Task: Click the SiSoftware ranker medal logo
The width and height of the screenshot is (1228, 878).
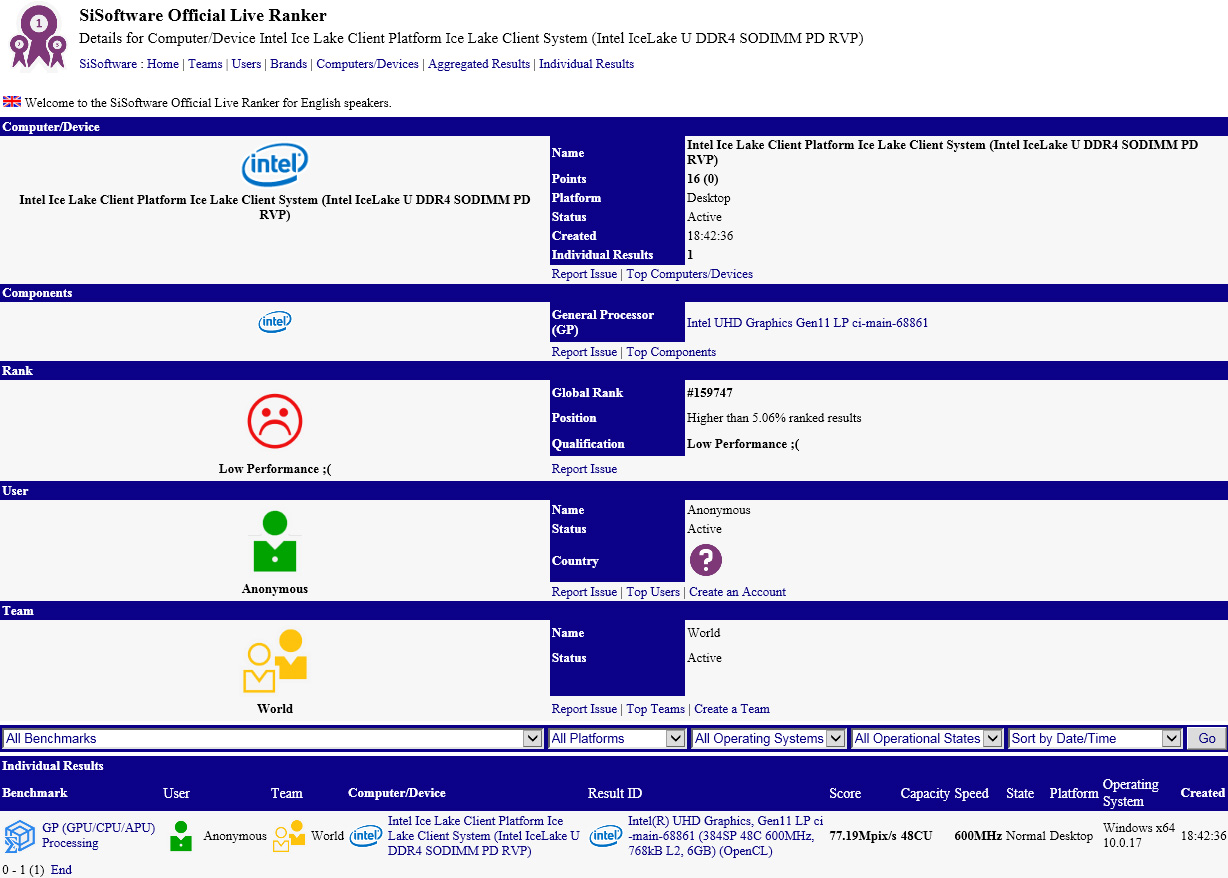Action: (38, 35)
